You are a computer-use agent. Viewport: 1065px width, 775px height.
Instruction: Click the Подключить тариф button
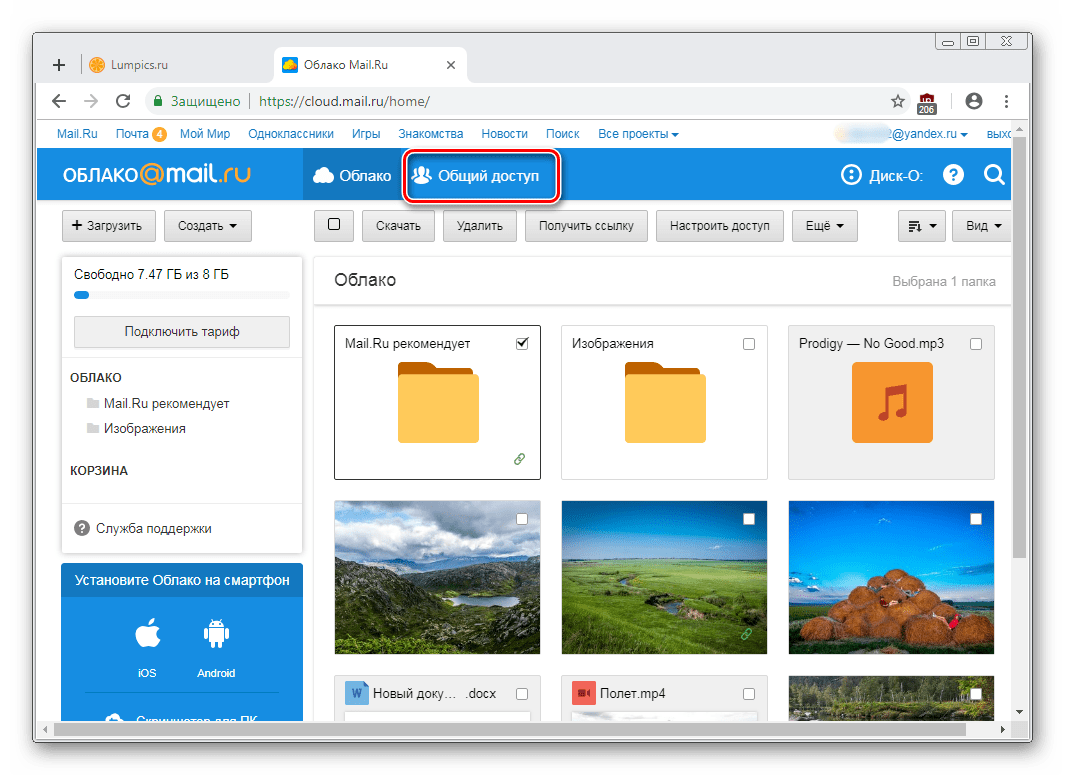(182, 332)
